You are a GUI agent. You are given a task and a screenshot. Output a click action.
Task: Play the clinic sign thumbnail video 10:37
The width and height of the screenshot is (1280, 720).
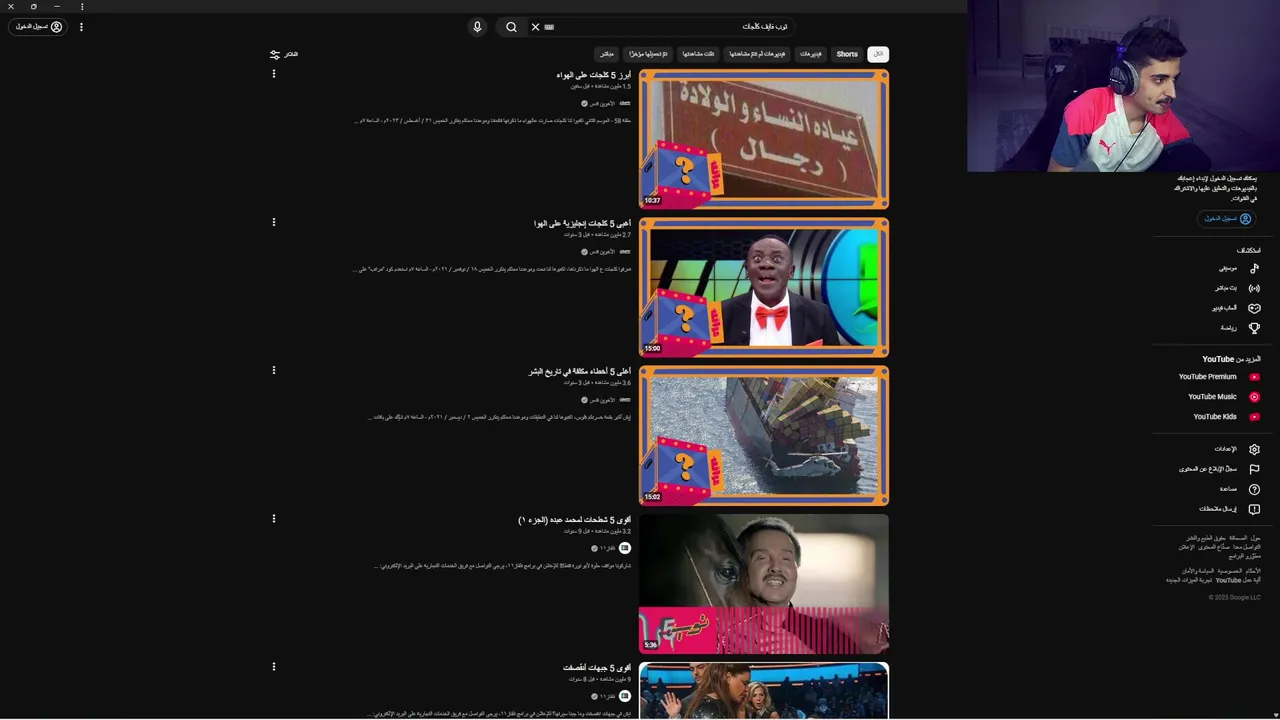point(764,139)
